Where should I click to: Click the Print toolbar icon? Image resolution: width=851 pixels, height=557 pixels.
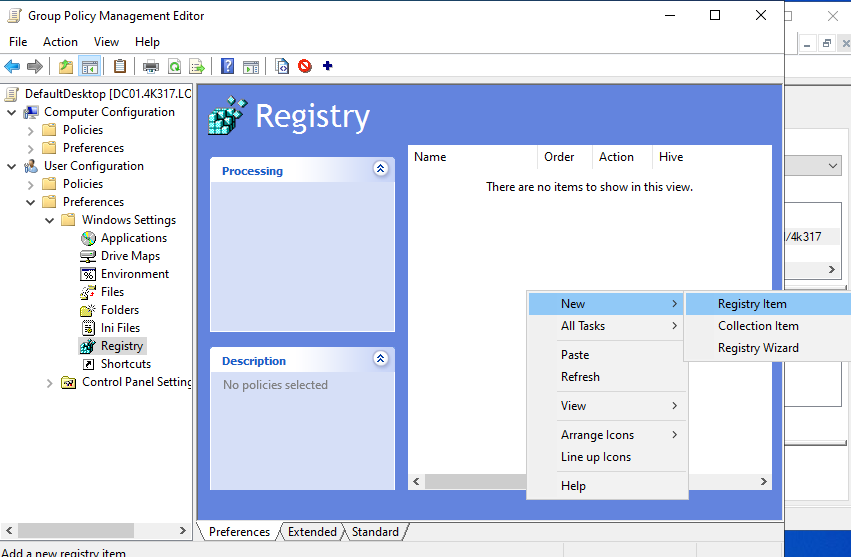coord(151,67)
